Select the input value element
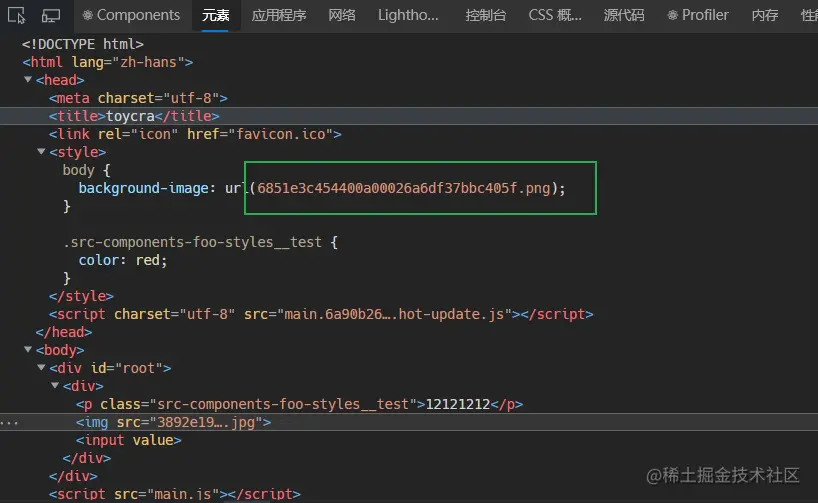Screen dimensions: 818x503 coord(128,440)
